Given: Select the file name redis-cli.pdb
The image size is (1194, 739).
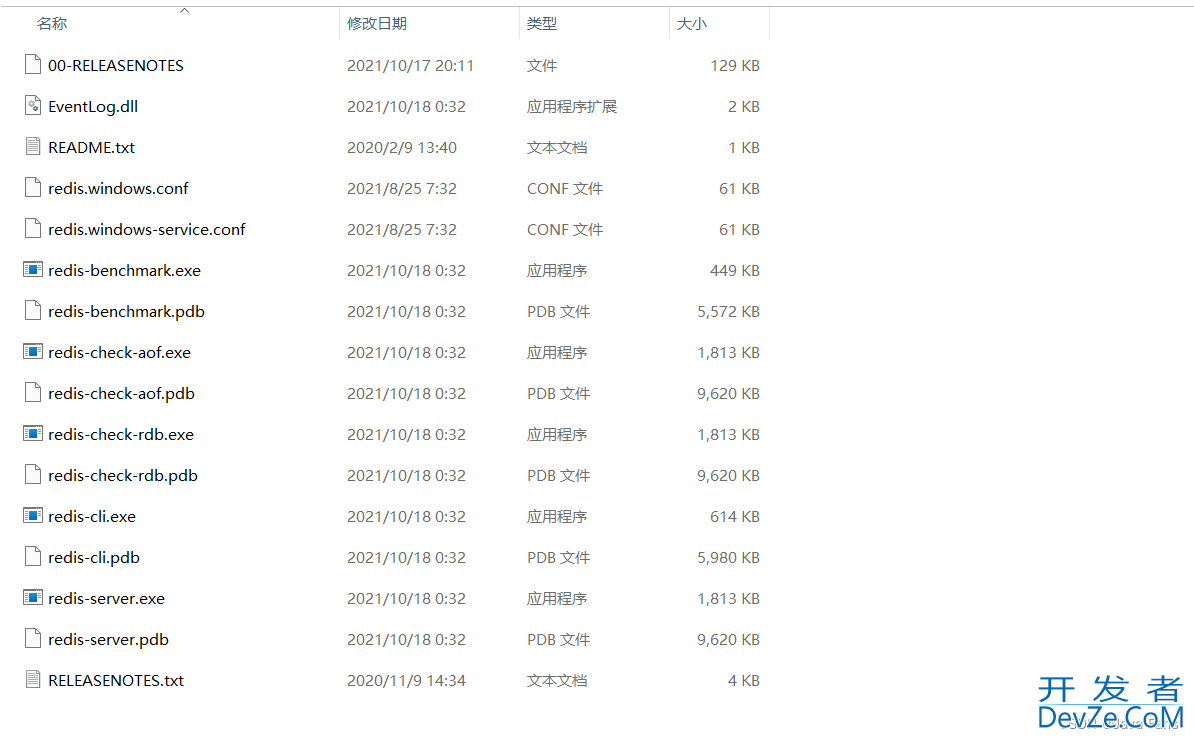Looking at the screenshot, I should [x=94, y=558].
